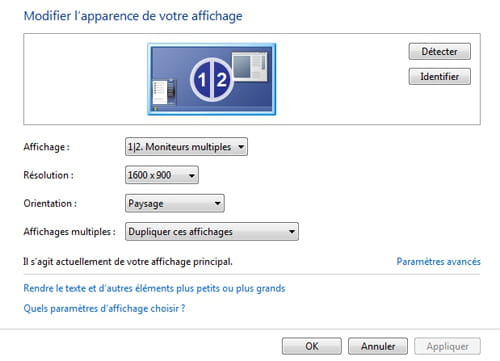Click the Identifier button

click(440, 76)
